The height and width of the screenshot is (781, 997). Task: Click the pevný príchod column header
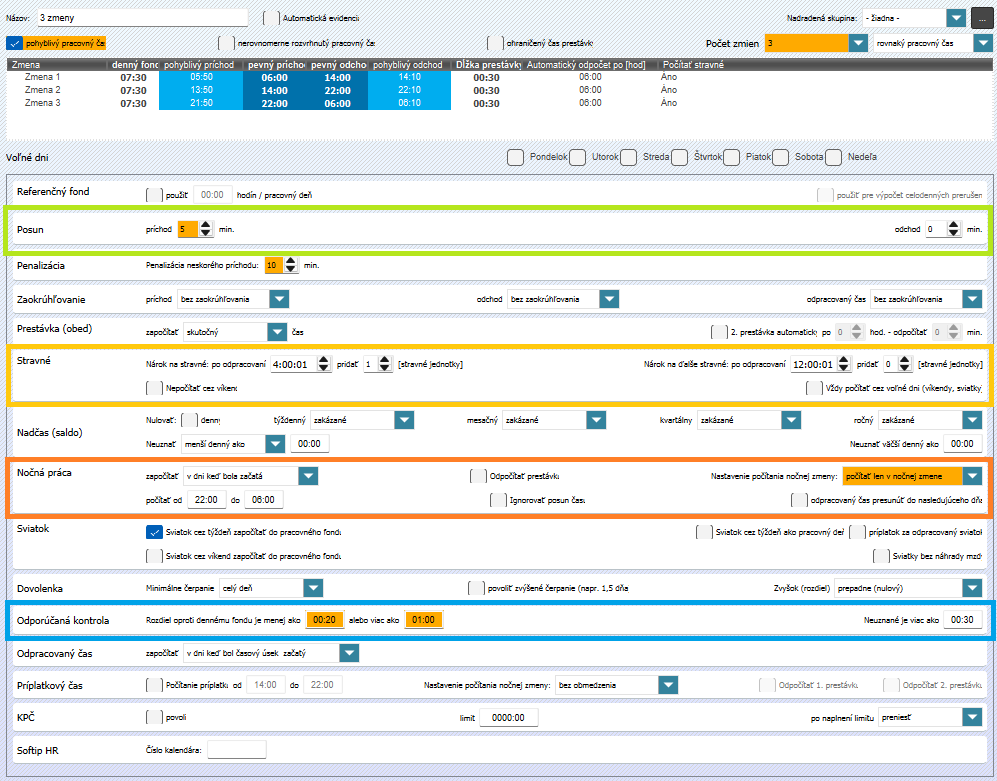[x=276, y=64]
